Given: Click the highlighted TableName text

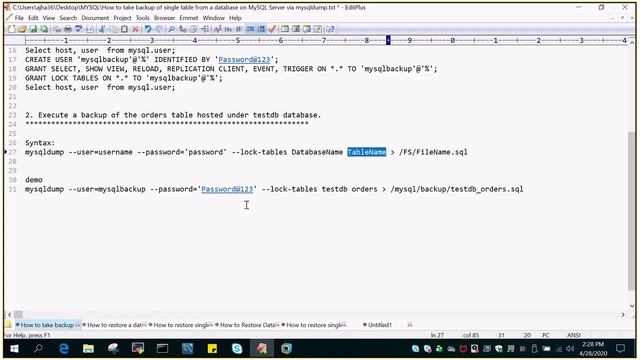Looking at the screenshot, I should coord(367,152).
